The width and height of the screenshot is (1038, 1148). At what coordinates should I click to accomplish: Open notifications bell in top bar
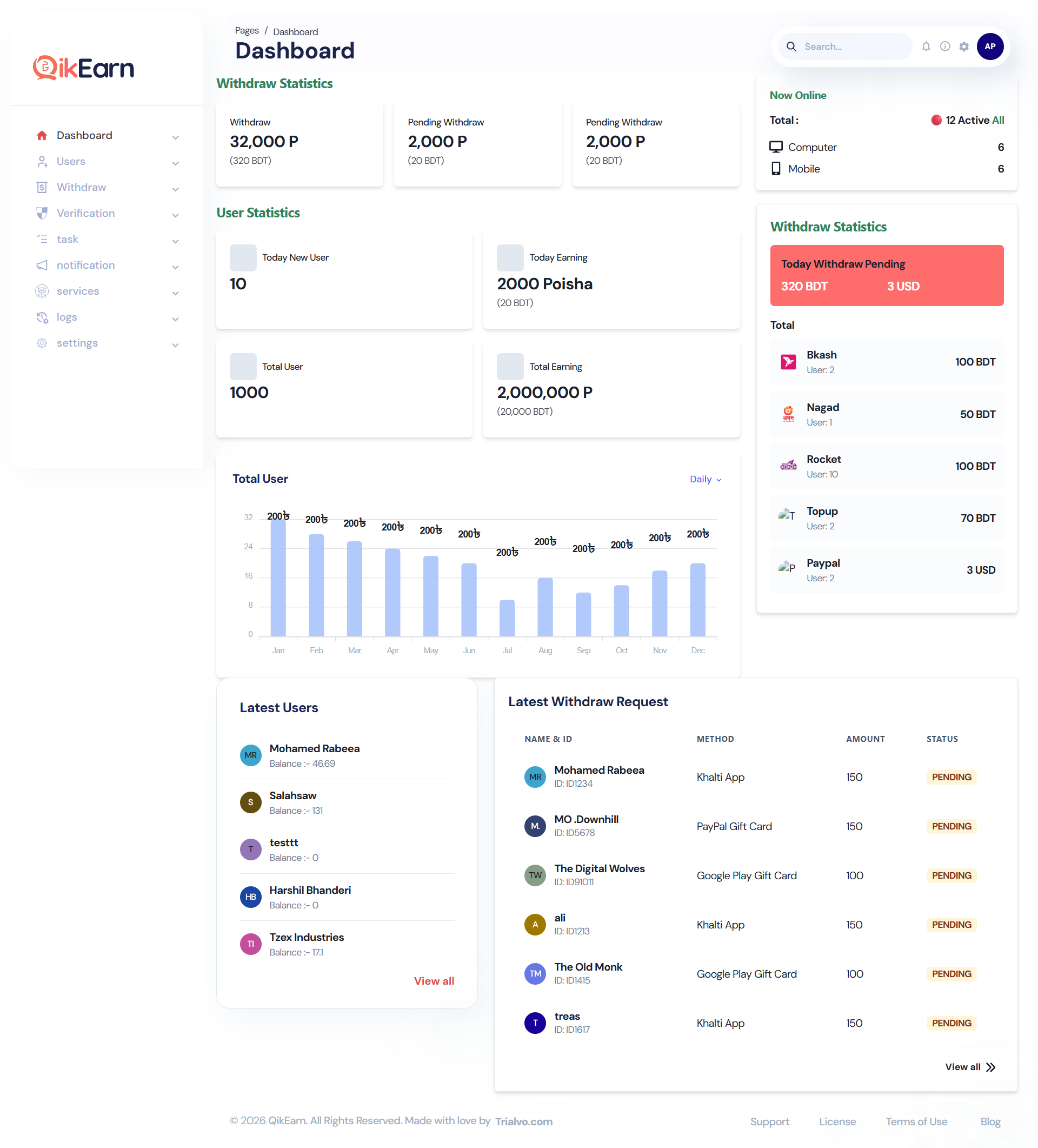click(x=926, y=47)
